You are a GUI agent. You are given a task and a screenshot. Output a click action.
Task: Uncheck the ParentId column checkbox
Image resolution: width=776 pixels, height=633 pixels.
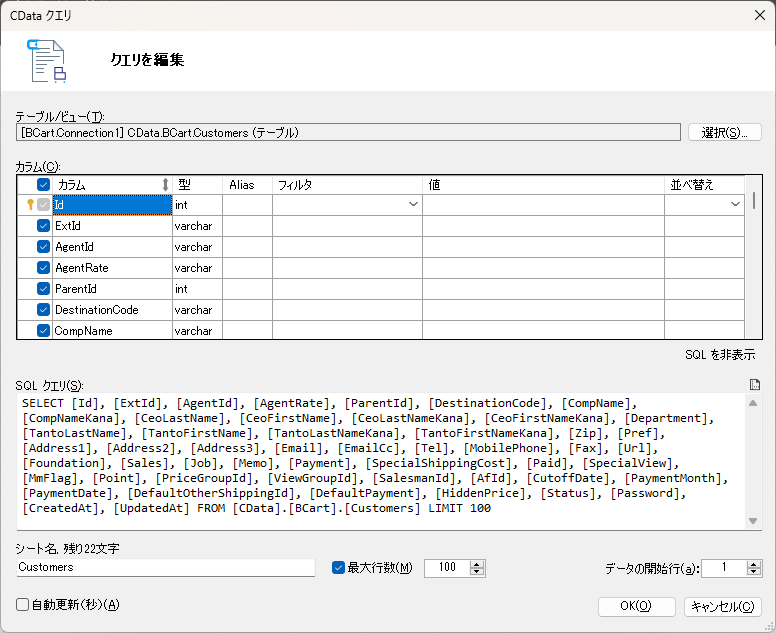click(x=44, y=289)
